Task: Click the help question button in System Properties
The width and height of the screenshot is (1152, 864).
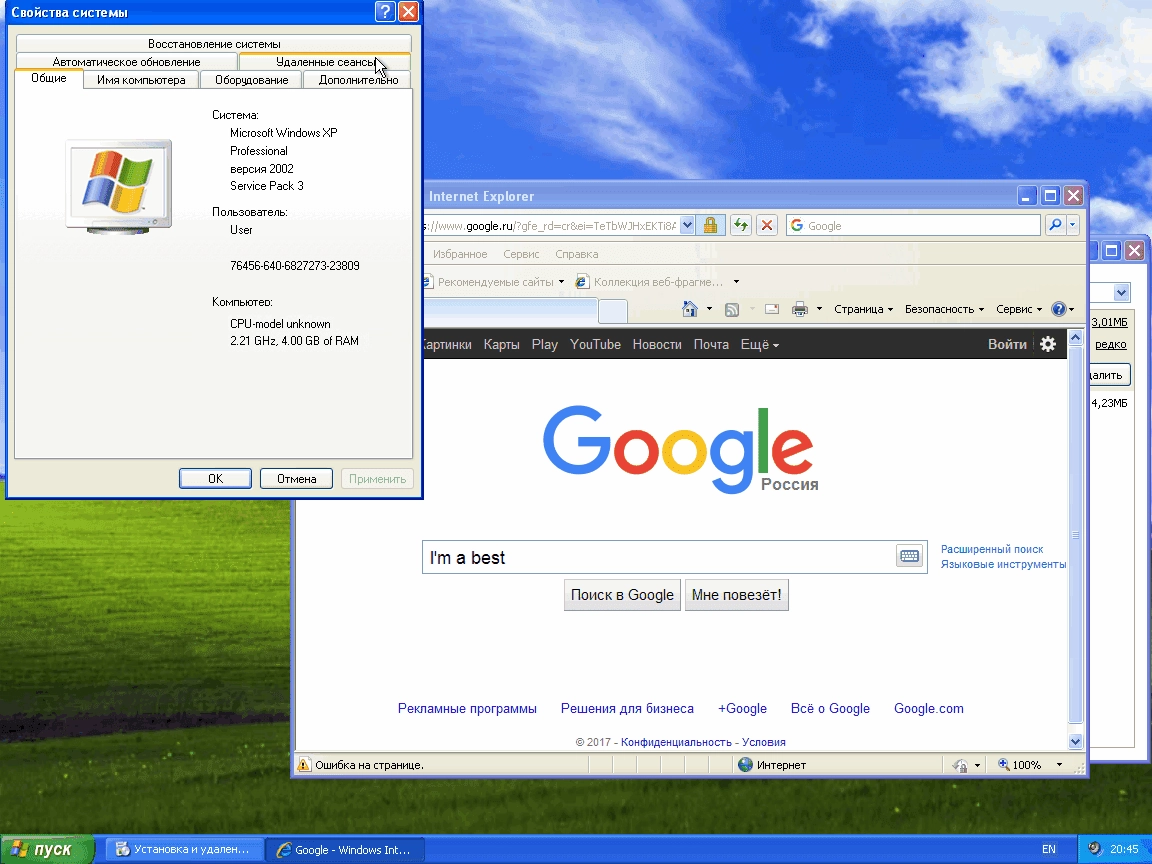Action: pyautogui.click(x=385, y=12)
